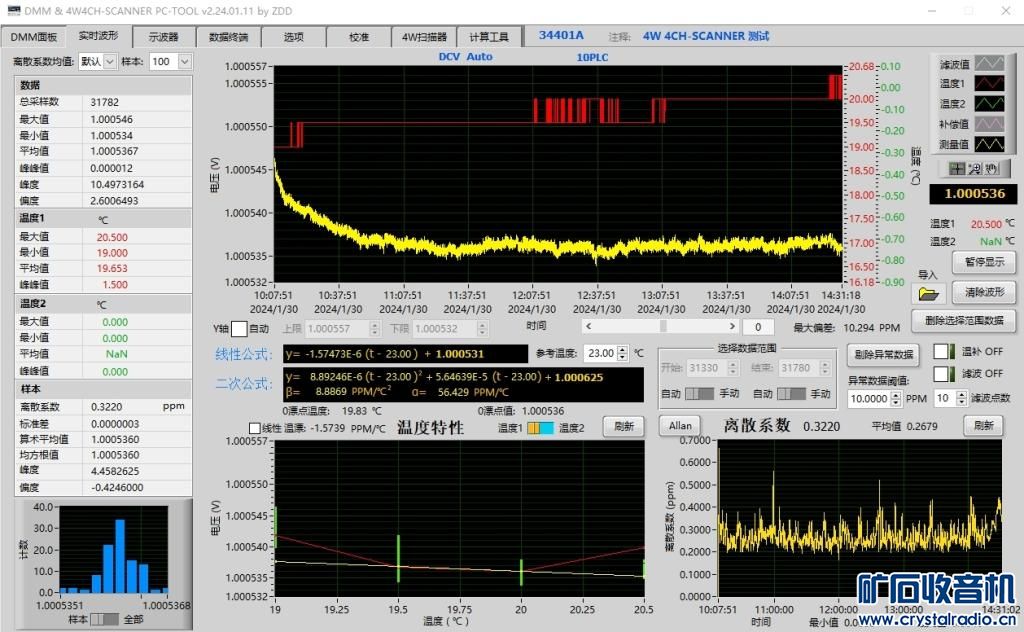1024x632 pixels.
Task: Minimize the DMM PC-TOOL window
Action: click(x=933, y=11)
